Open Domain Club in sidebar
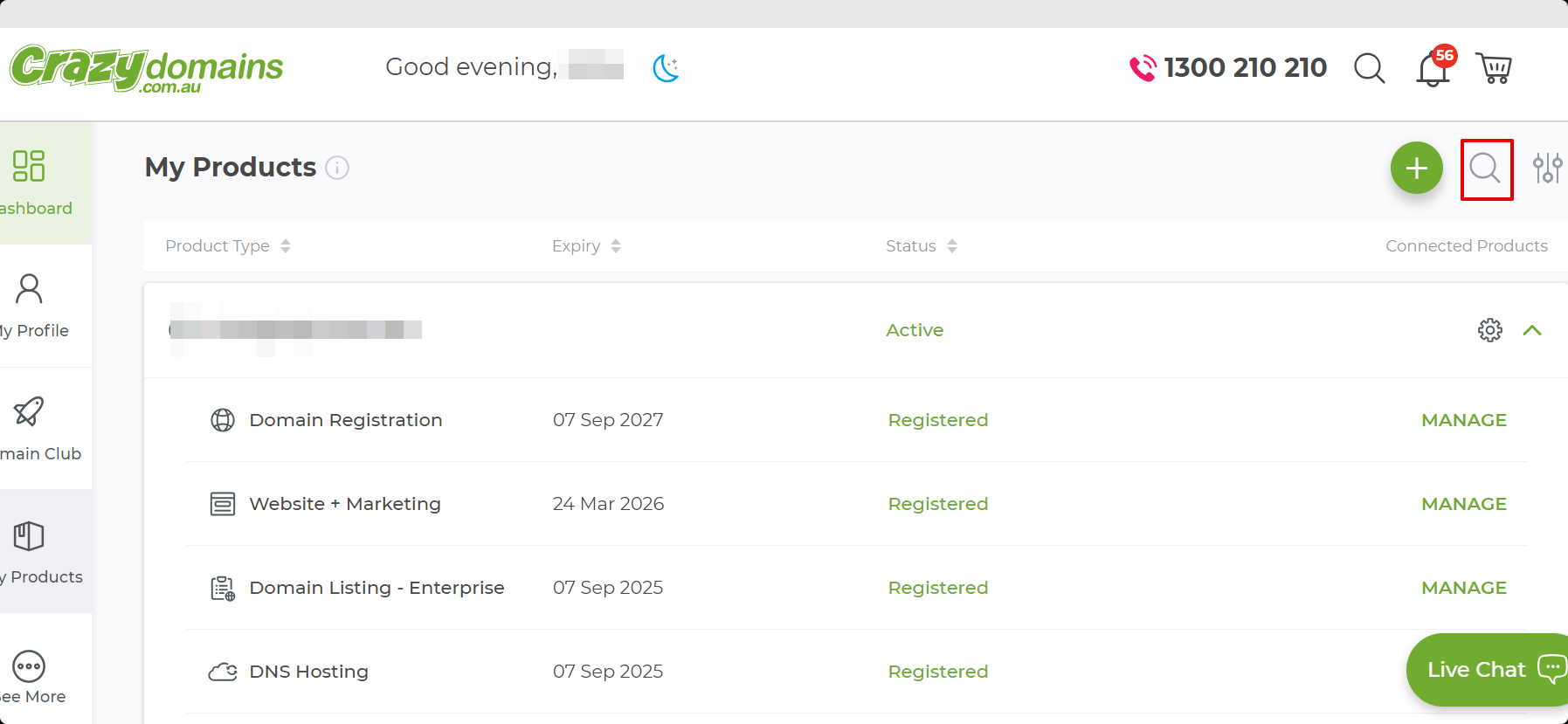Image resolution: width=1568 pixels, height=724 pixels. tap(45, 429)
